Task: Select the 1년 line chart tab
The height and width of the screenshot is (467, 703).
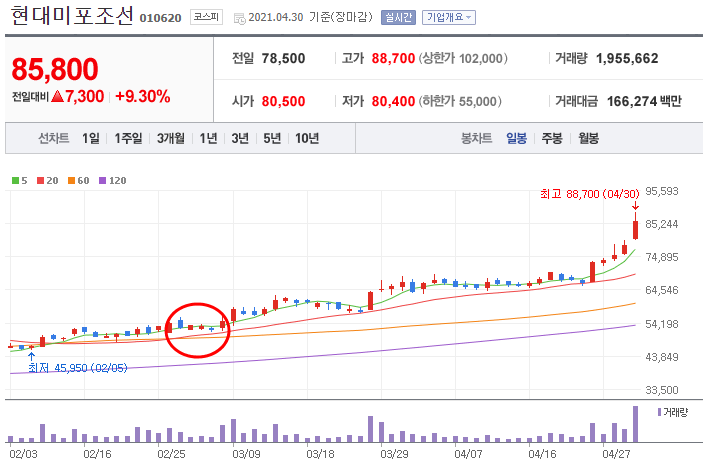Action: click(208, 138)
